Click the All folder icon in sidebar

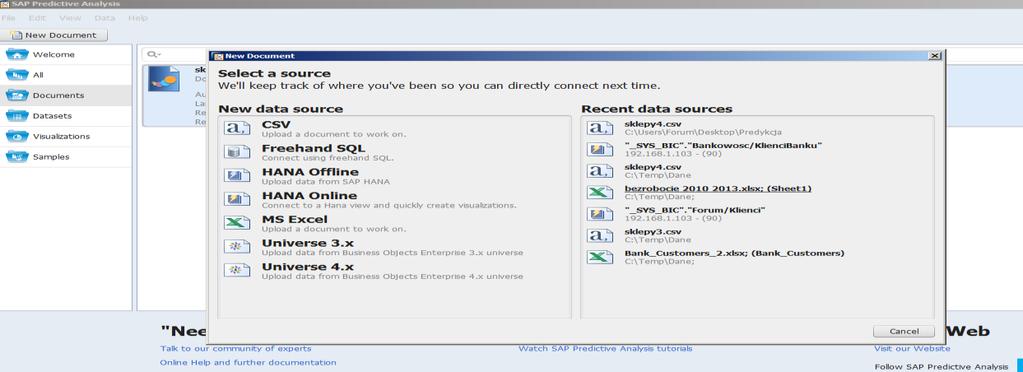pos(17,75)
